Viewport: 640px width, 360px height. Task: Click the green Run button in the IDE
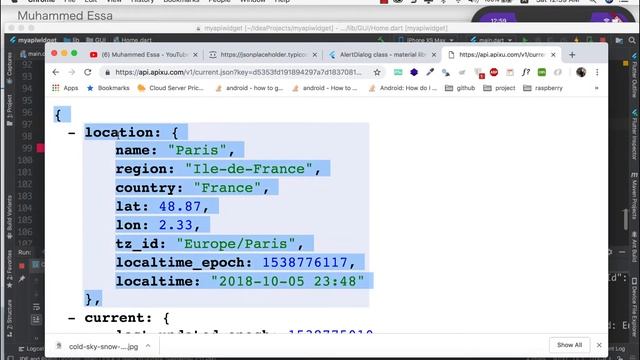point(525,40)
